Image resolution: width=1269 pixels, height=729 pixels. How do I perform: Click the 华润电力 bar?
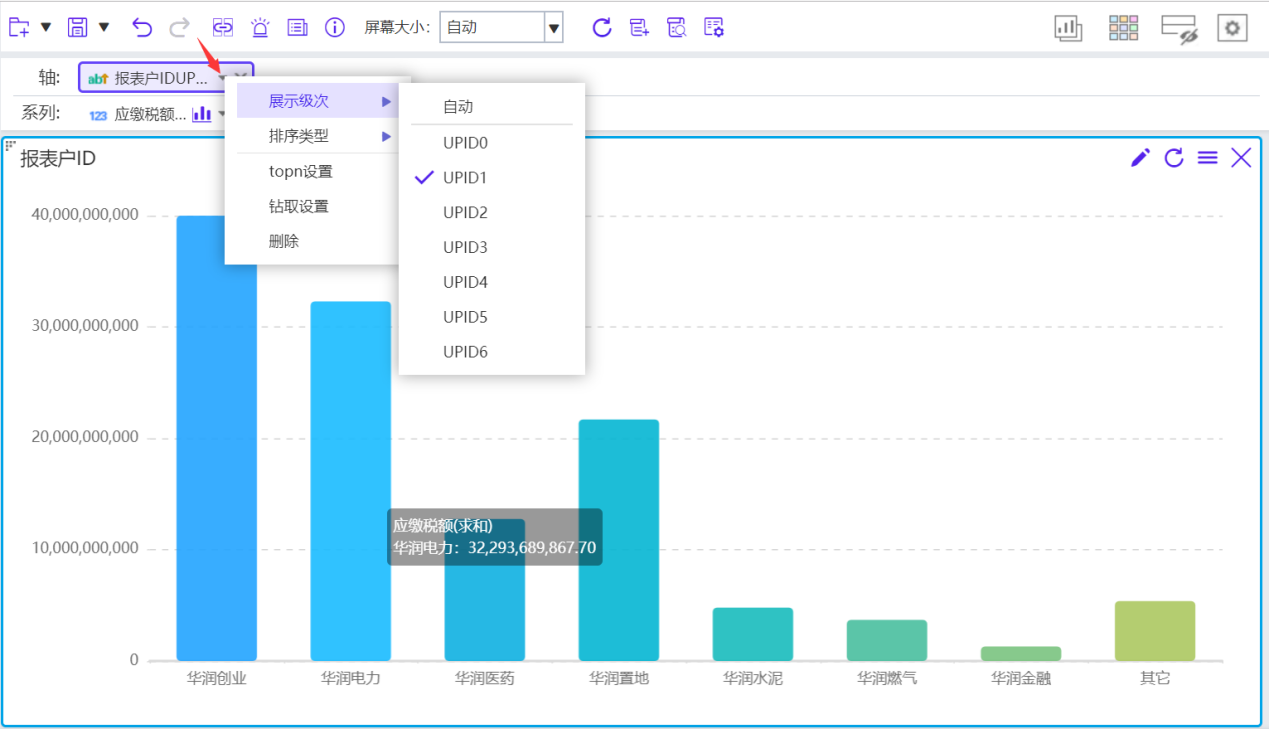pos(350,481)
